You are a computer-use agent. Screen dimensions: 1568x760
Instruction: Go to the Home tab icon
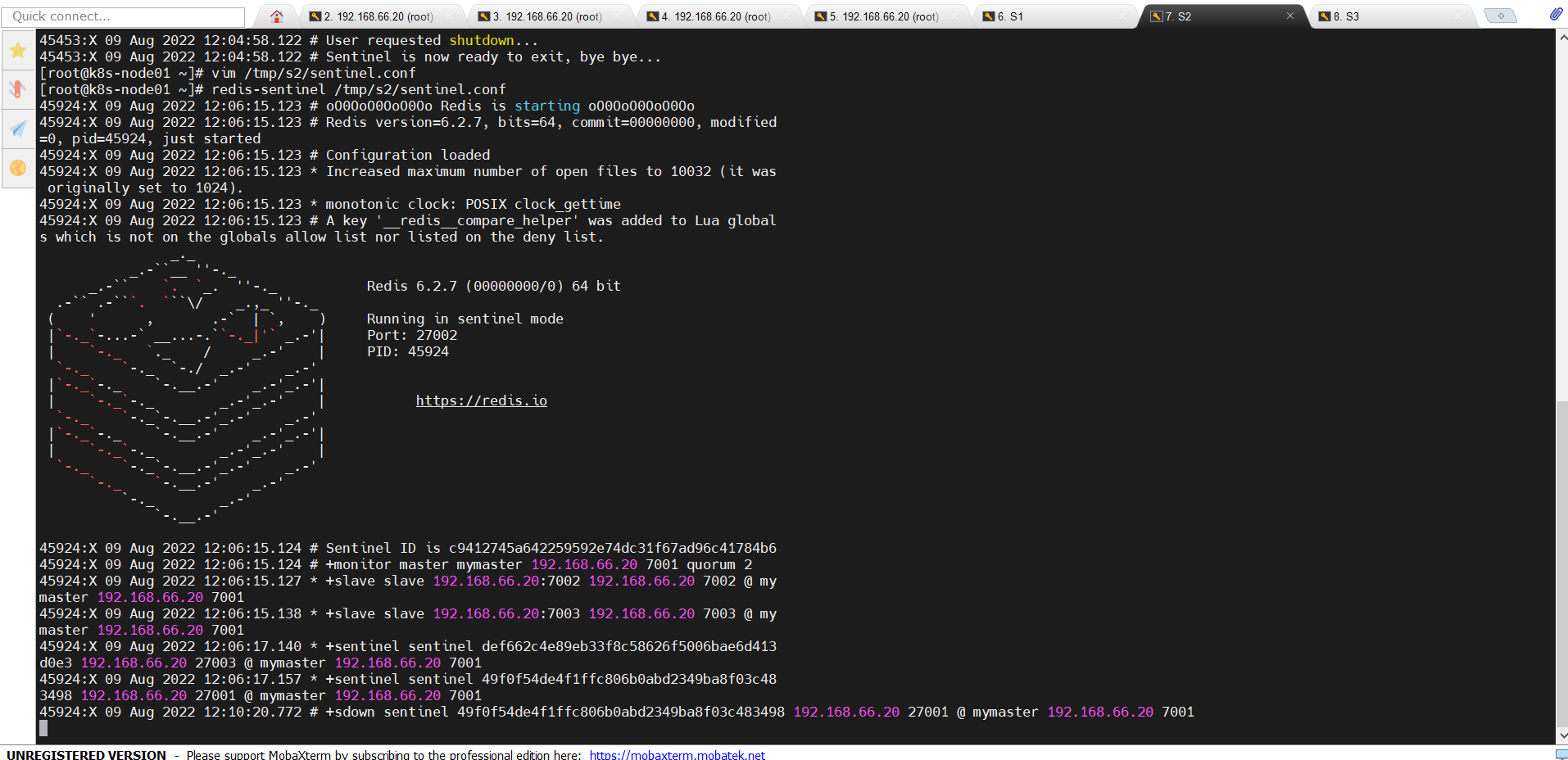coord(277,16)
